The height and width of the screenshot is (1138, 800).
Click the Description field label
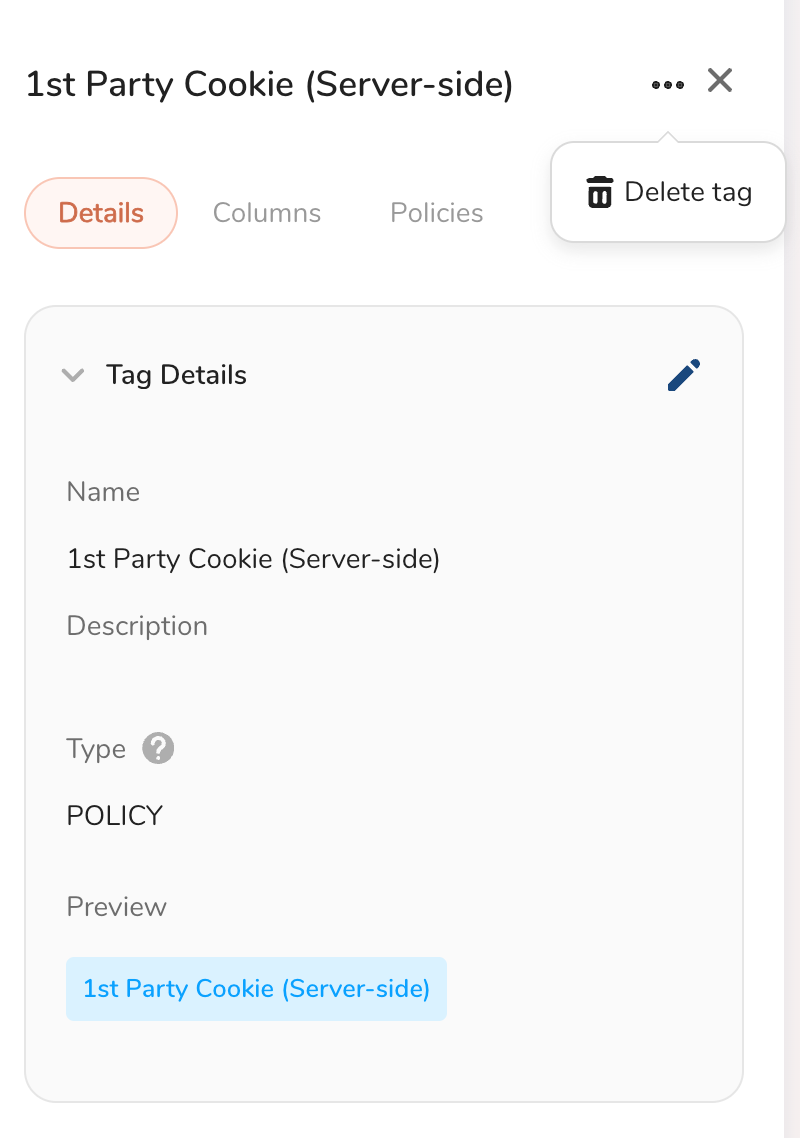point(137,626)
